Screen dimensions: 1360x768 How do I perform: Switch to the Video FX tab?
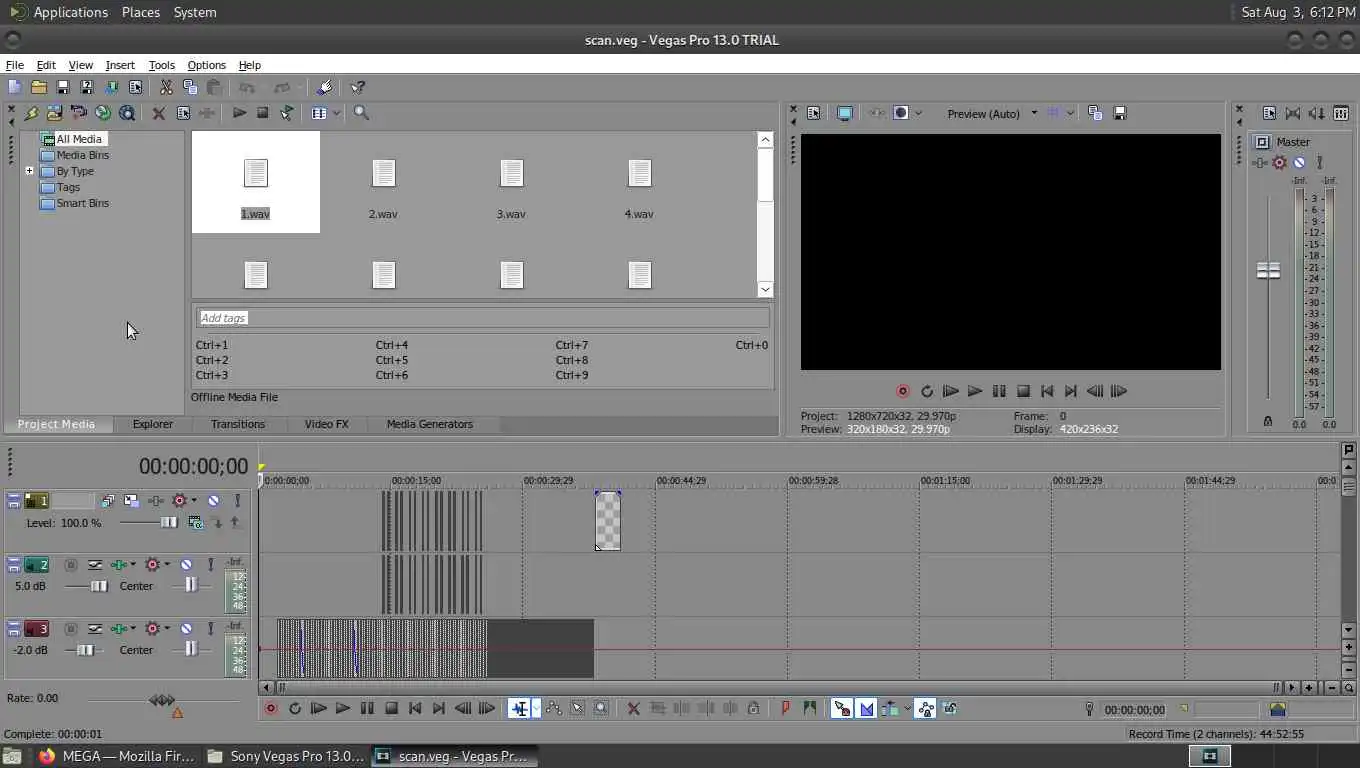coord(326,424)
